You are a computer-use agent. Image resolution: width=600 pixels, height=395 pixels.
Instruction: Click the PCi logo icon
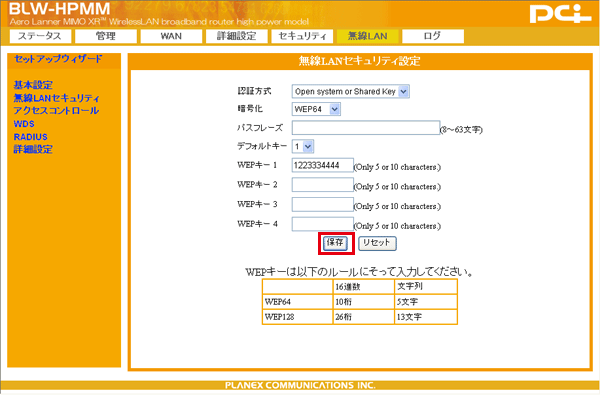tap(560, 14)
